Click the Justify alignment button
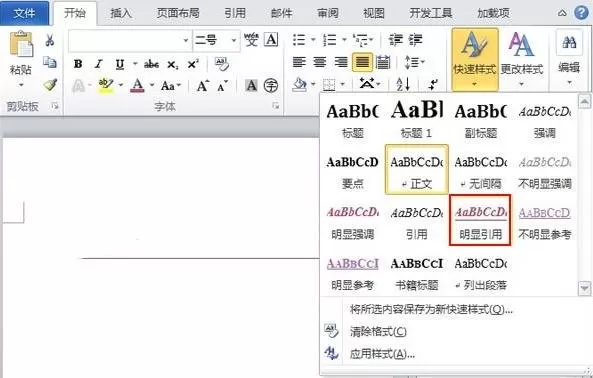The image size is (593, 378). coord(362,62)
